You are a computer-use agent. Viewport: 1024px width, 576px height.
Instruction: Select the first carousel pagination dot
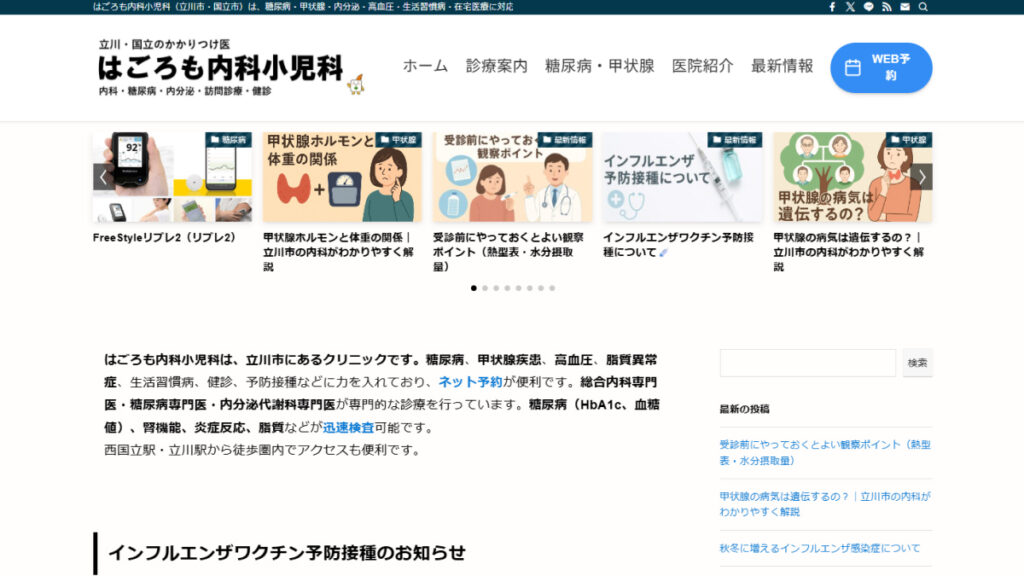[473, 288]
